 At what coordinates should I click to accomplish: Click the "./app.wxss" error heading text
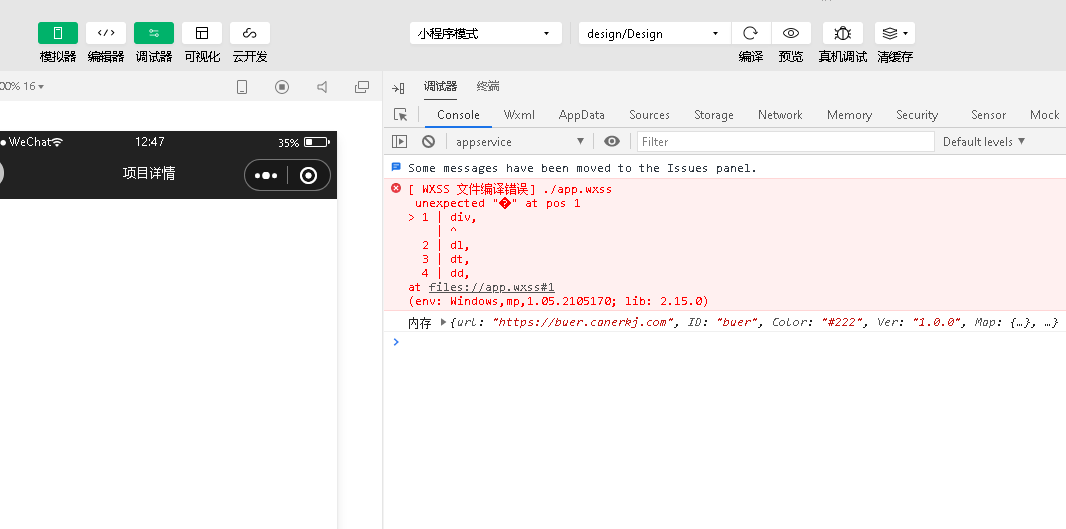click(x=577, y=189)
